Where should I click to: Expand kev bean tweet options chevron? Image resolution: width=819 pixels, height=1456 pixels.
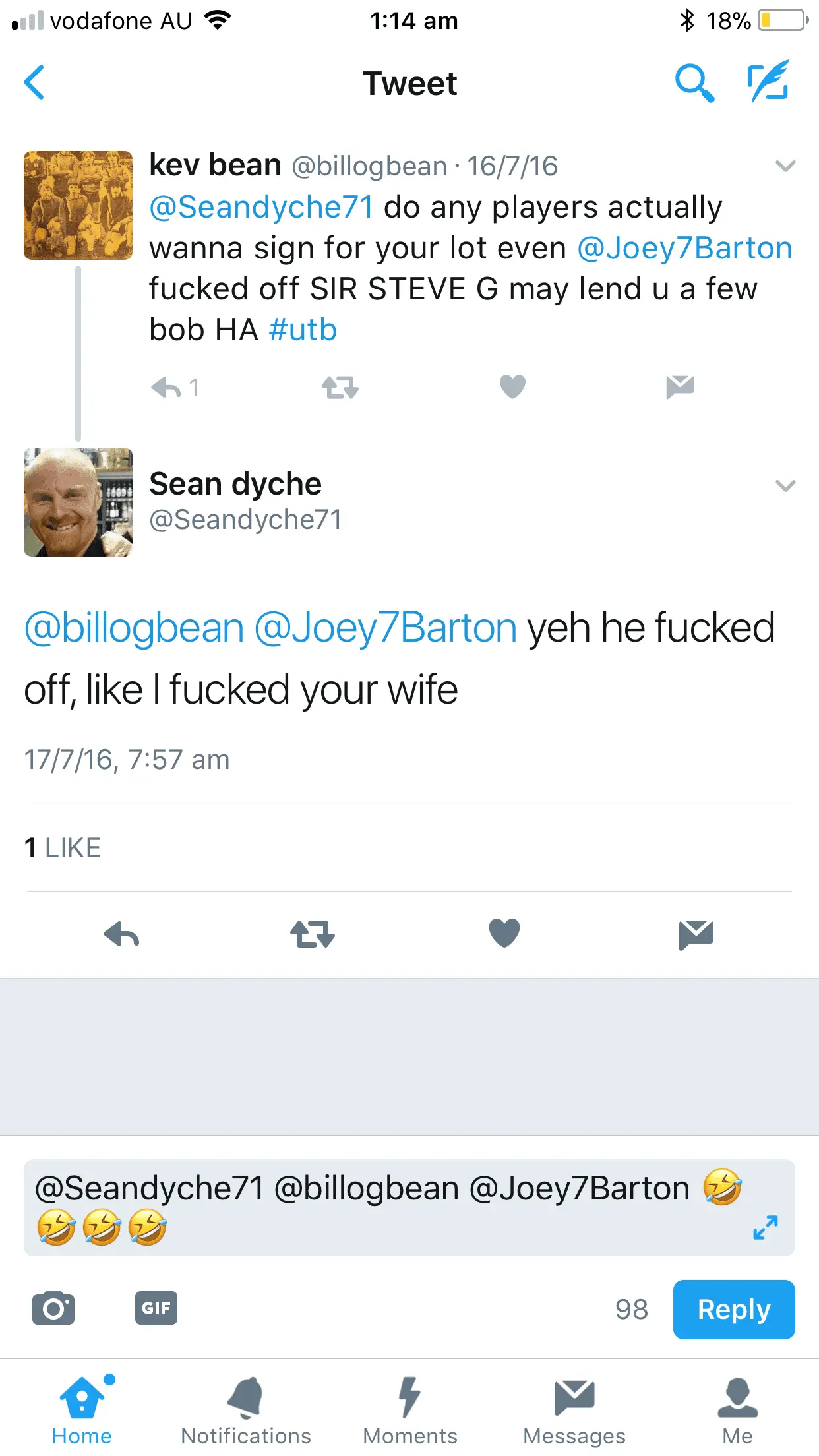[x=785, y=166]
